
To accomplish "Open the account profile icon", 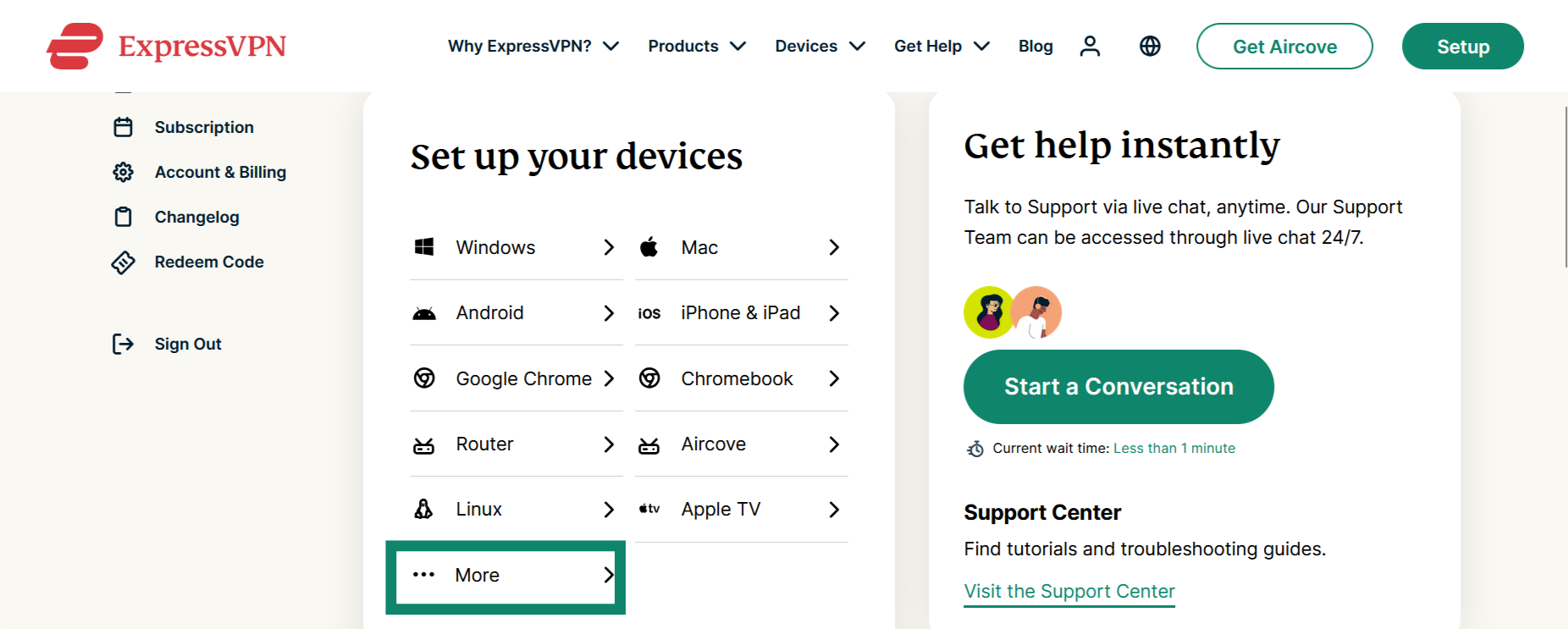I will tap(1090, 47).
